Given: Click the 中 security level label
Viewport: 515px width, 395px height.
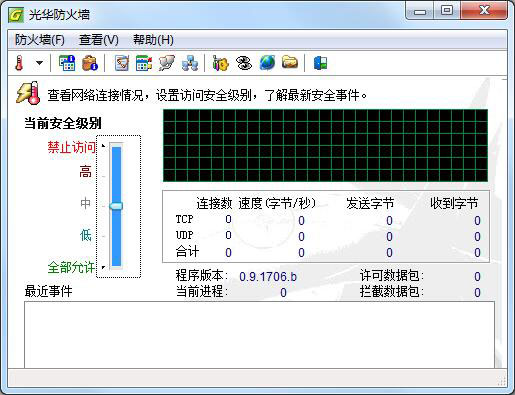Looking at the screenshot, I should [x=85, y=203].
